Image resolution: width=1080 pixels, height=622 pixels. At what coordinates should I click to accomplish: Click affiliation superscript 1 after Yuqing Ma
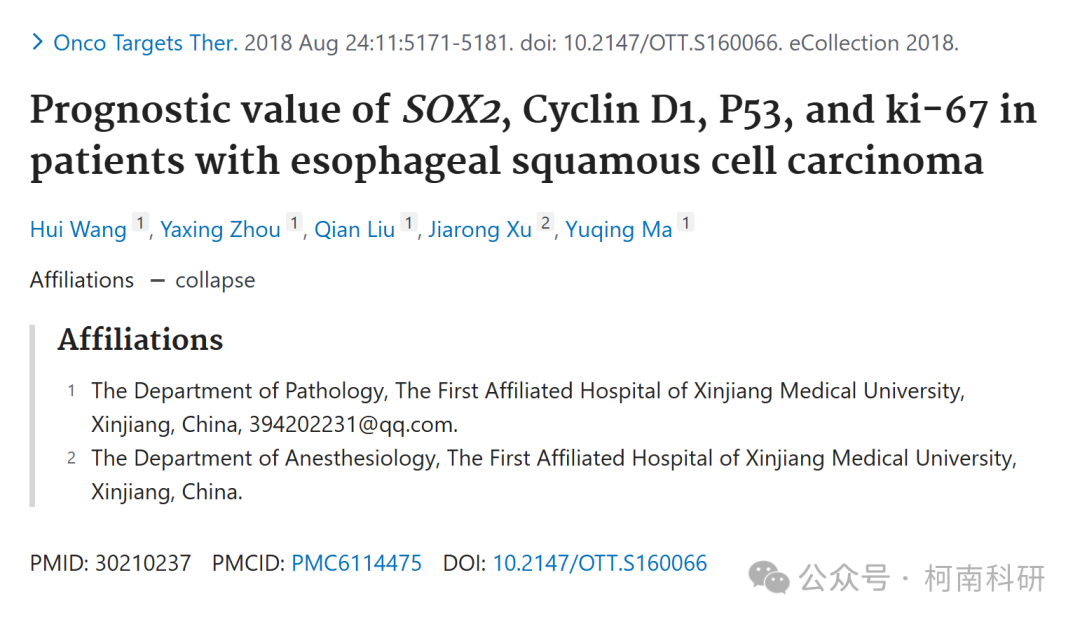click(x=685, y=223)
